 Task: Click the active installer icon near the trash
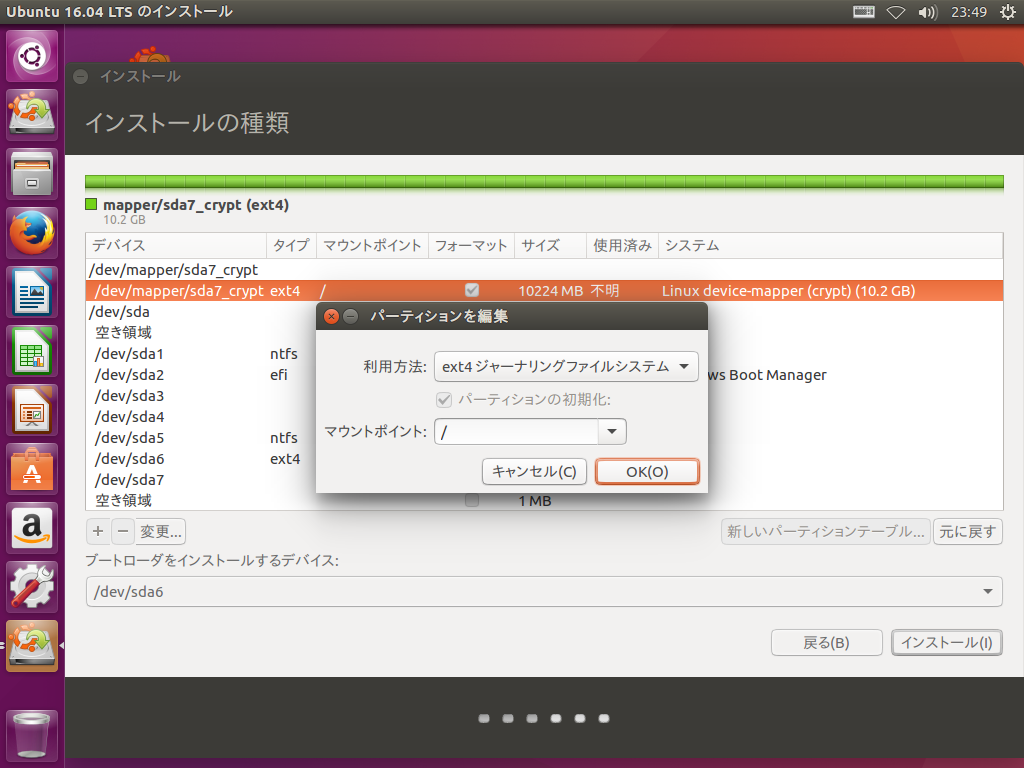pos(32,645)
